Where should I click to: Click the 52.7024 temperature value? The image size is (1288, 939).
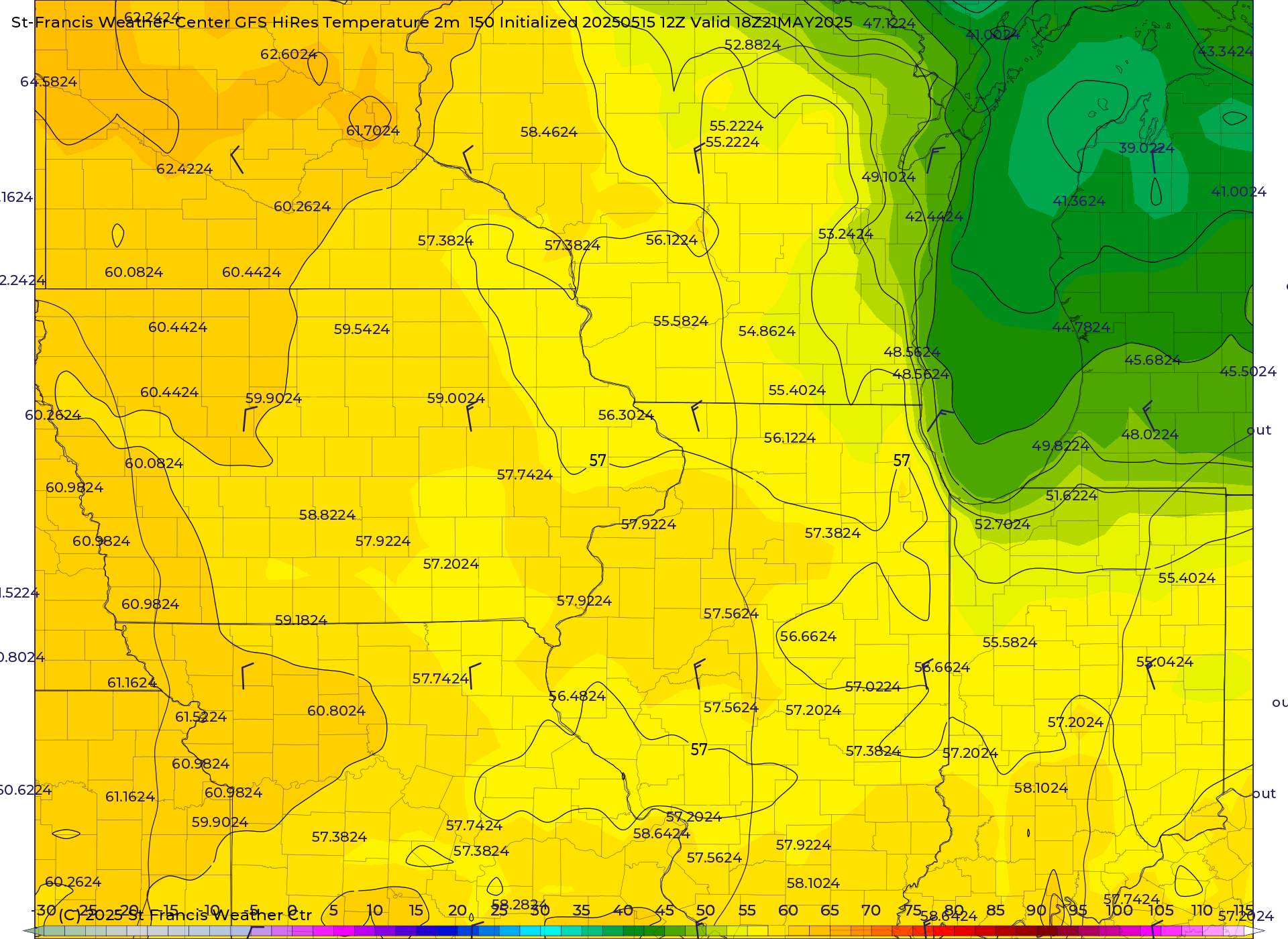click(1003, 524)
